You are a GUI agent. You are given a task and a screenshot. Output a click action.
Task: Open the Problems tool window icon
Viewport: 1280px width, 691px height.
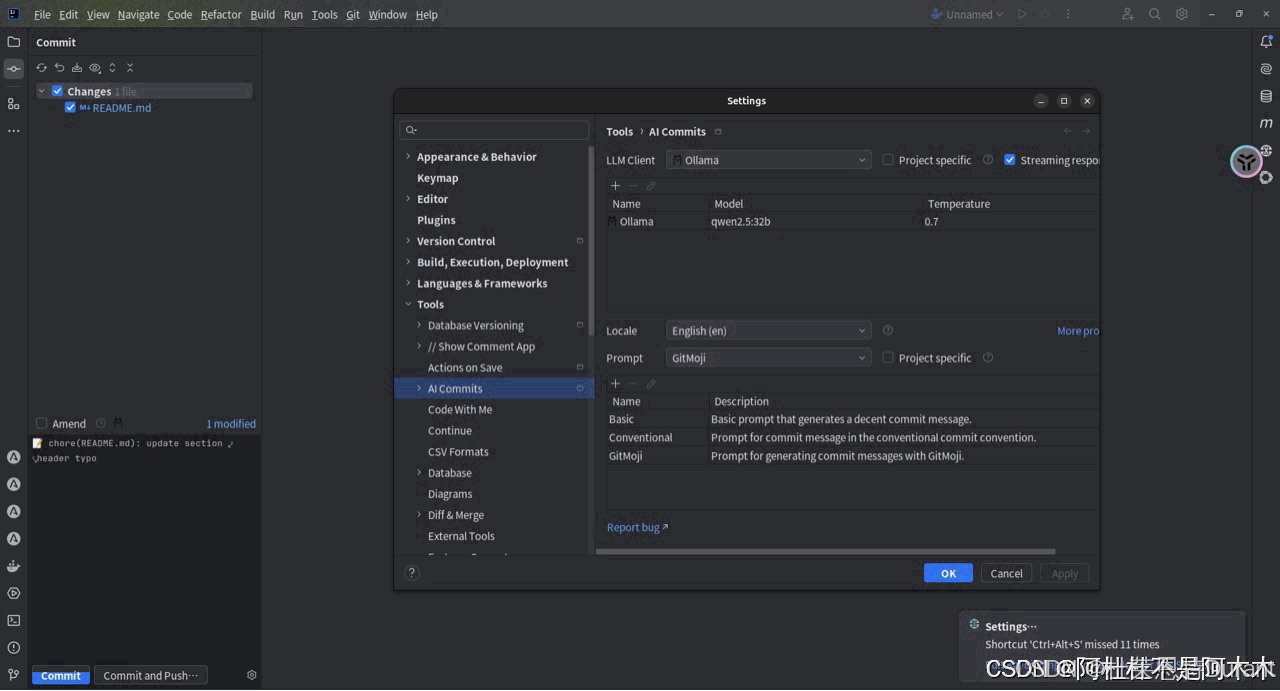13,648
